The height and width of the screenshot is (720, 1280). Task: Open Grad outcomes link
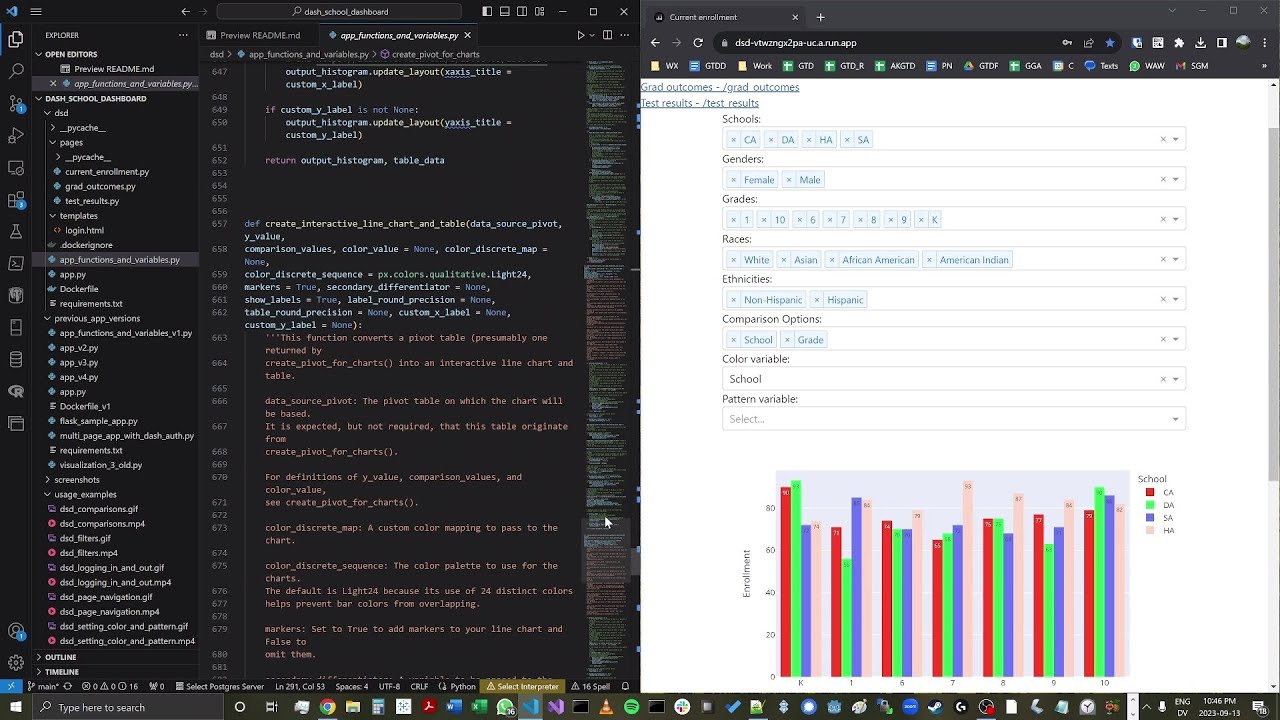(720, 87)
